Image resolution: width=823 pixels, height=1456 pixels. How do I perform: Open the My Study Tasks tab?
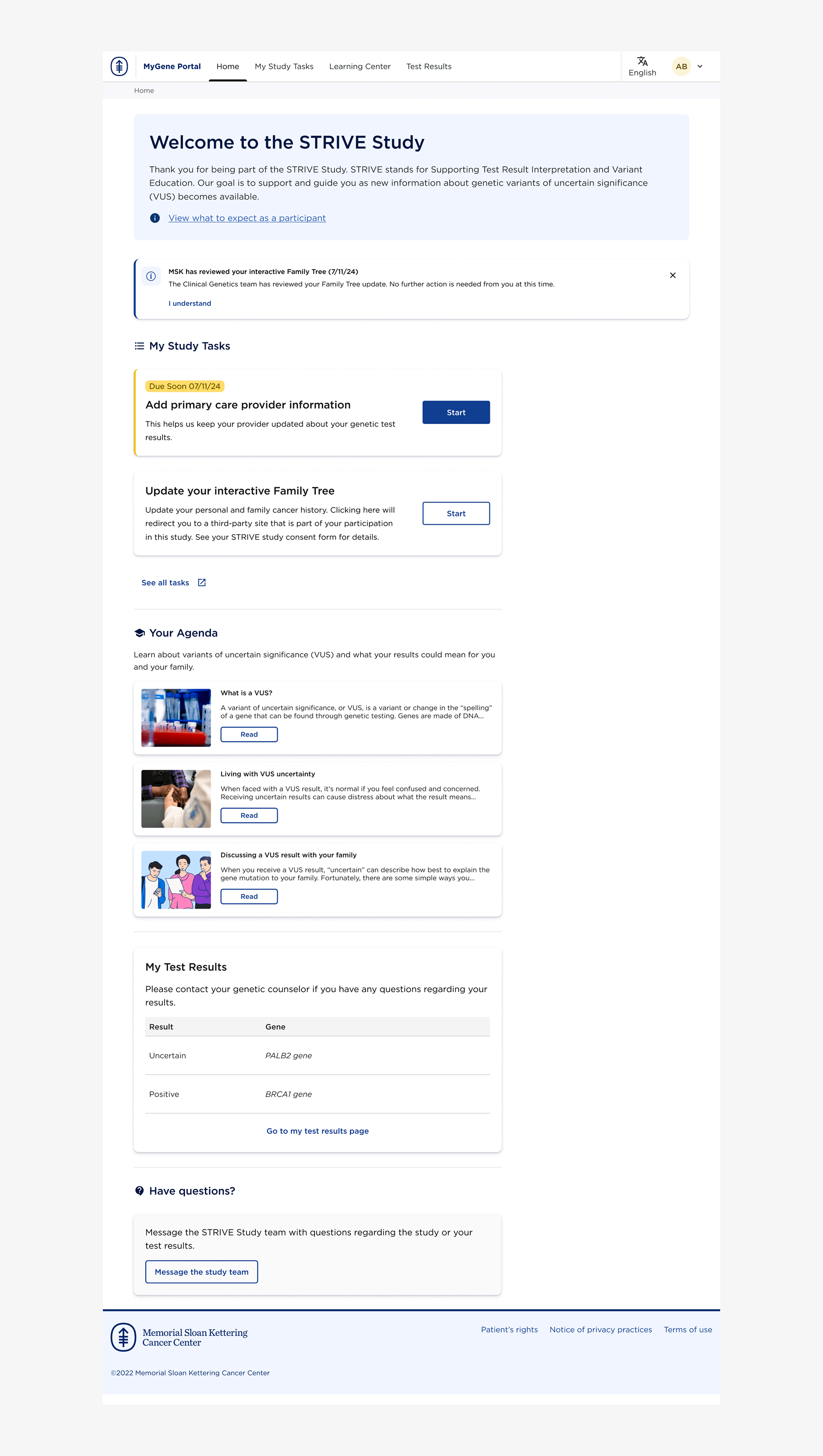click(x=284, y=66)
